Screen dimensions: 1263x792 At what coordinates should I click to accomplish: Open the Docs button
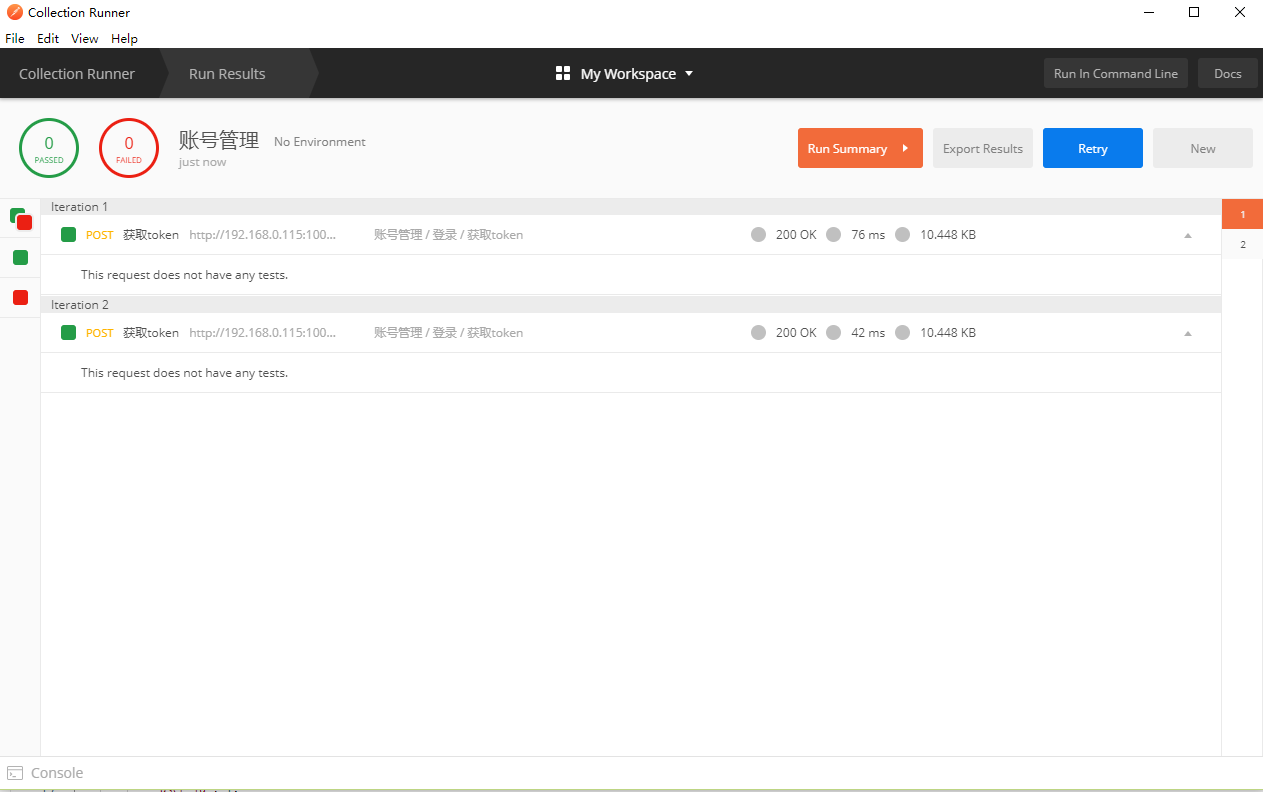1228,74
